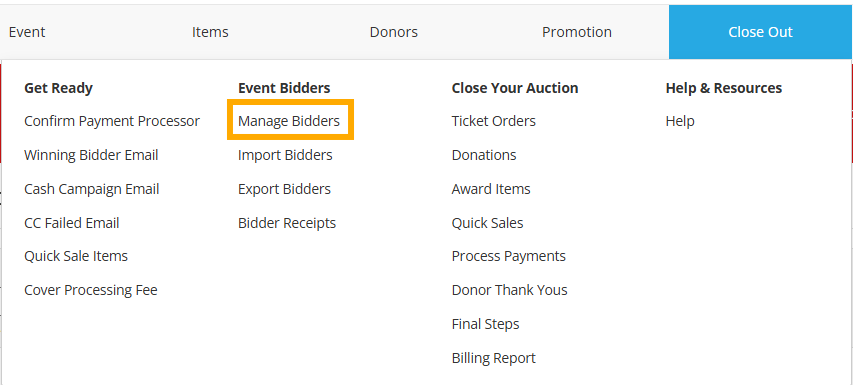Open Confirm Payment Processor
Image resolution: width=853 pixels, height=385 pixels.
(x=112, y=121)
